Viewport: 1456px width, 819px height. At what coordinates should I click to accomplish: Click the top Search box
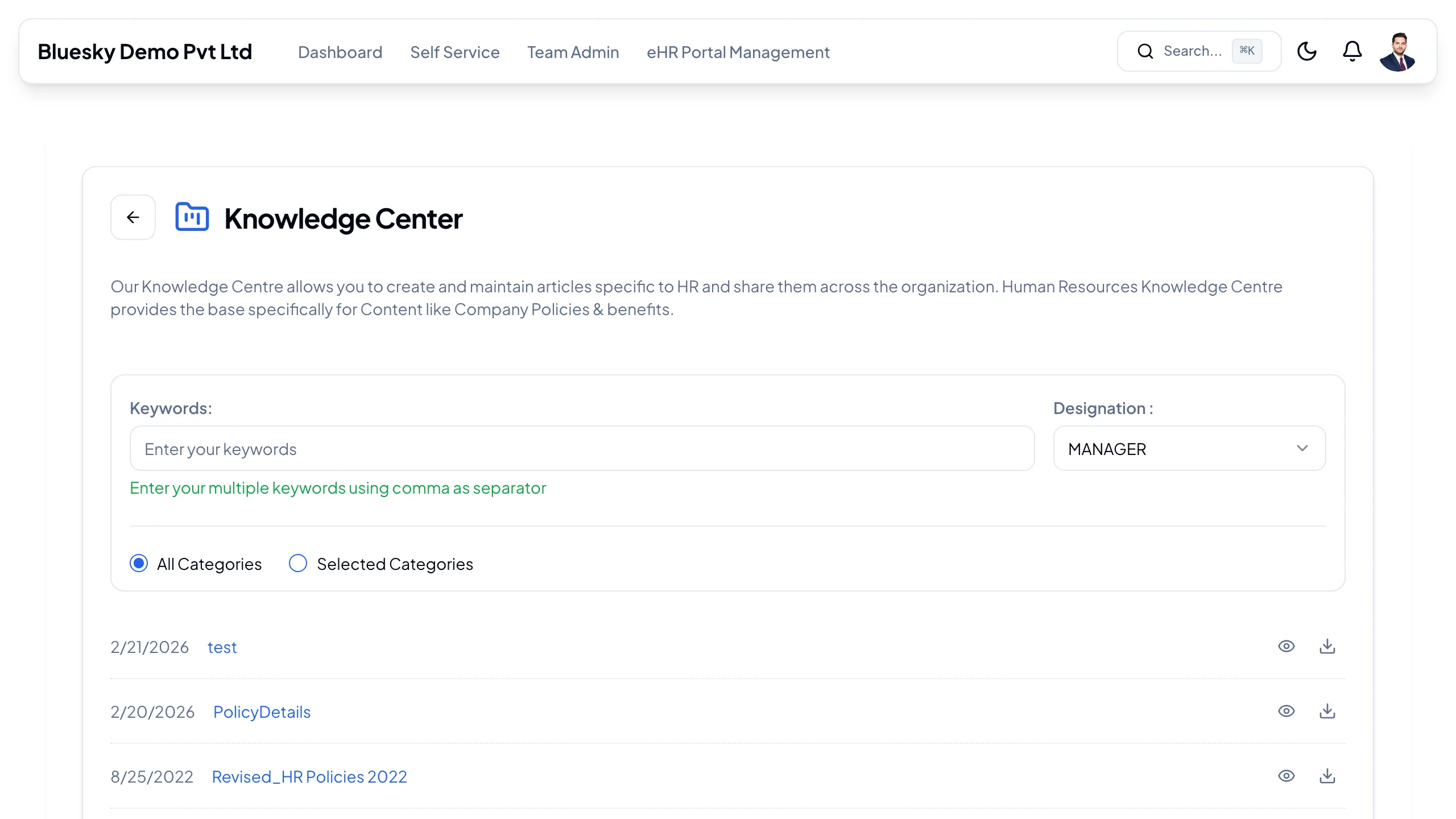(x=1199, y=51)
